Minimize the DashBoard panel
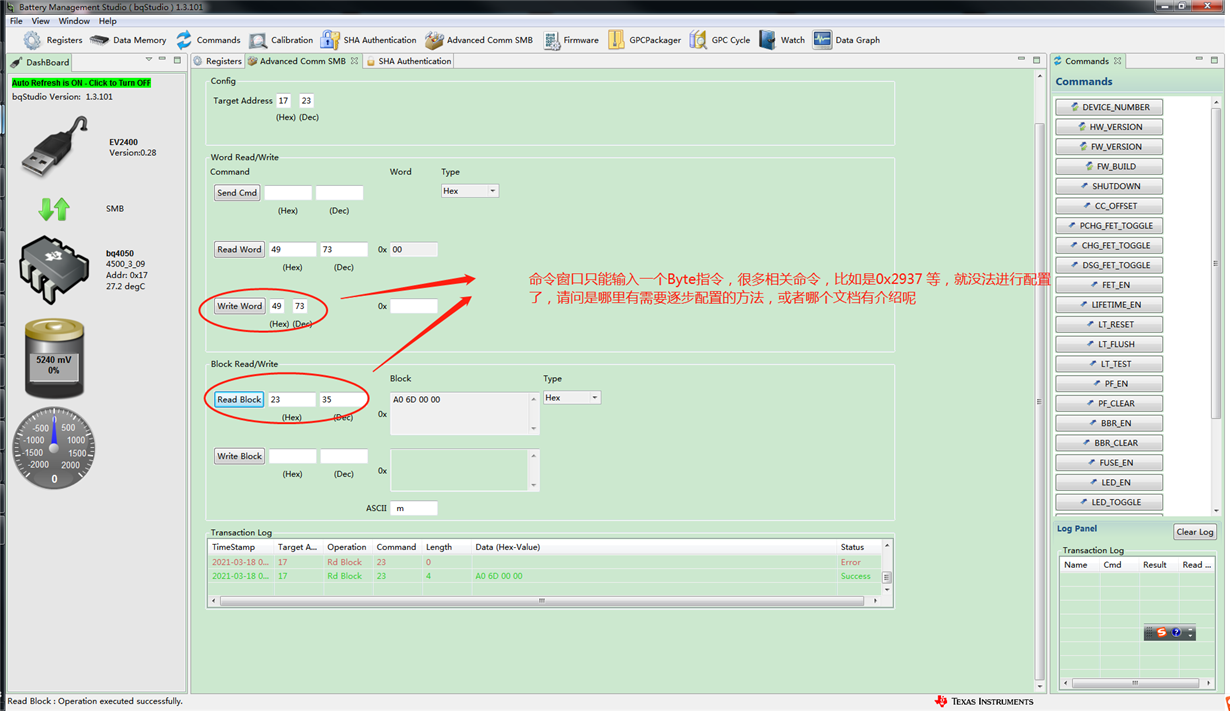 [x=163, y=60]
